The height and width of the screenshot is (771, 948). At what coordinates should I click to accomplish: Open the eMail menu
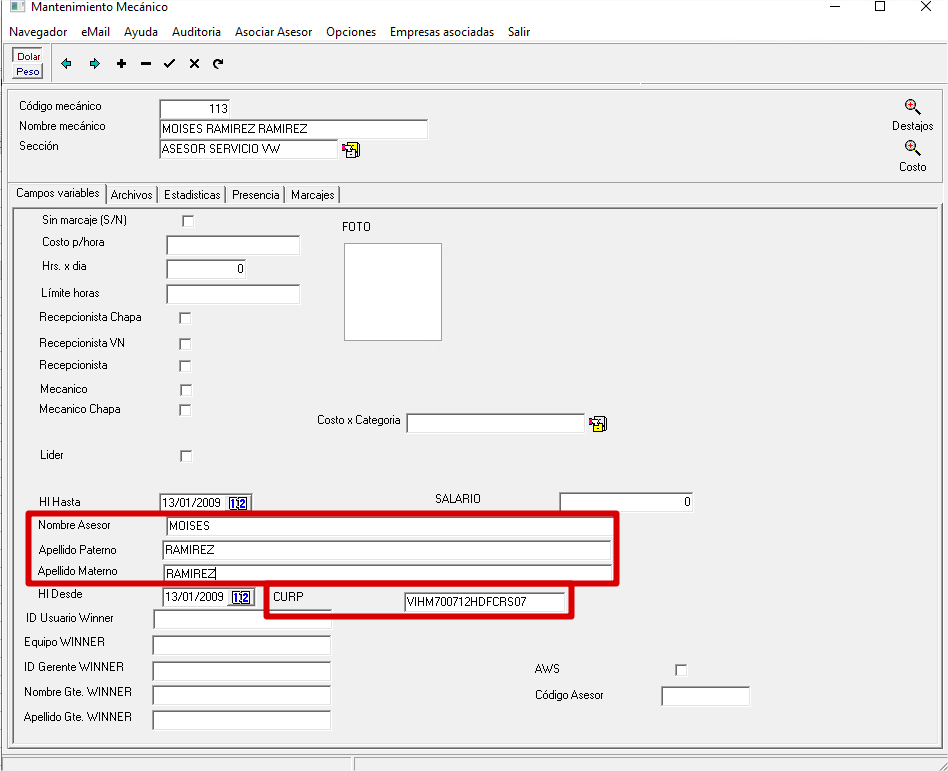click(x=96, y=32)
